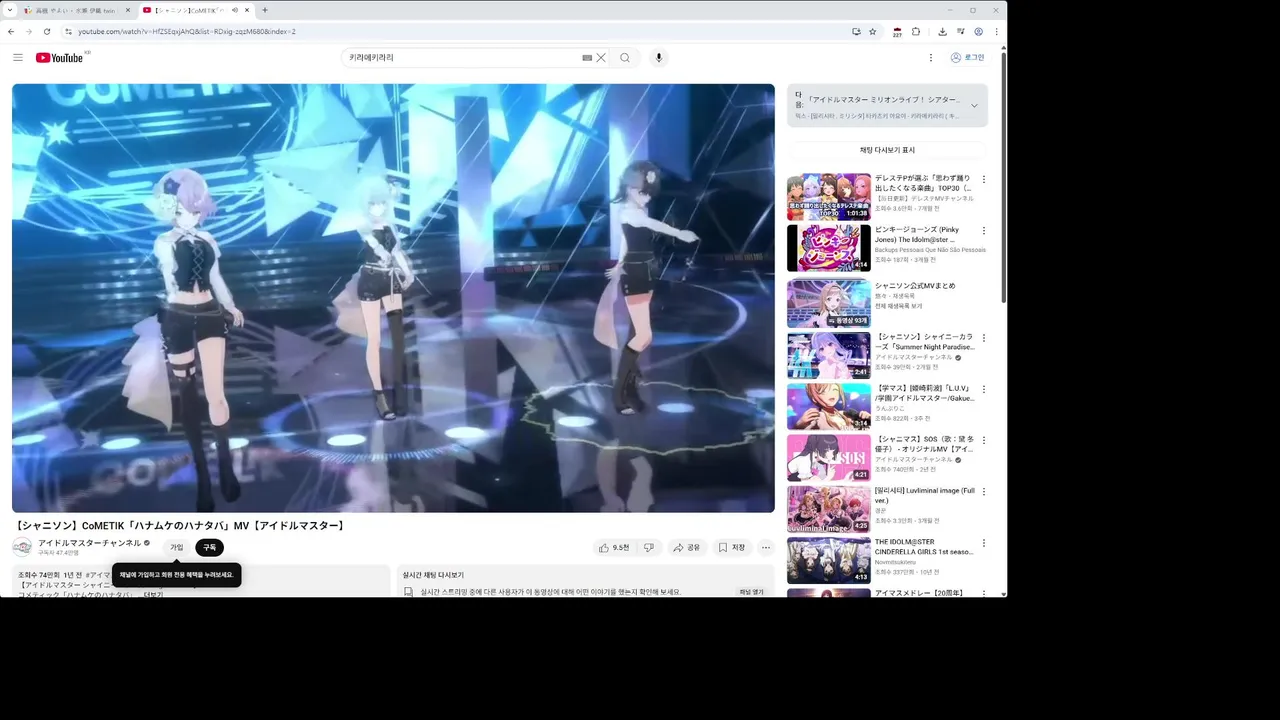
Task: Click the video player to pause playback
Action: pyautogui.click(x=393, y=298)
